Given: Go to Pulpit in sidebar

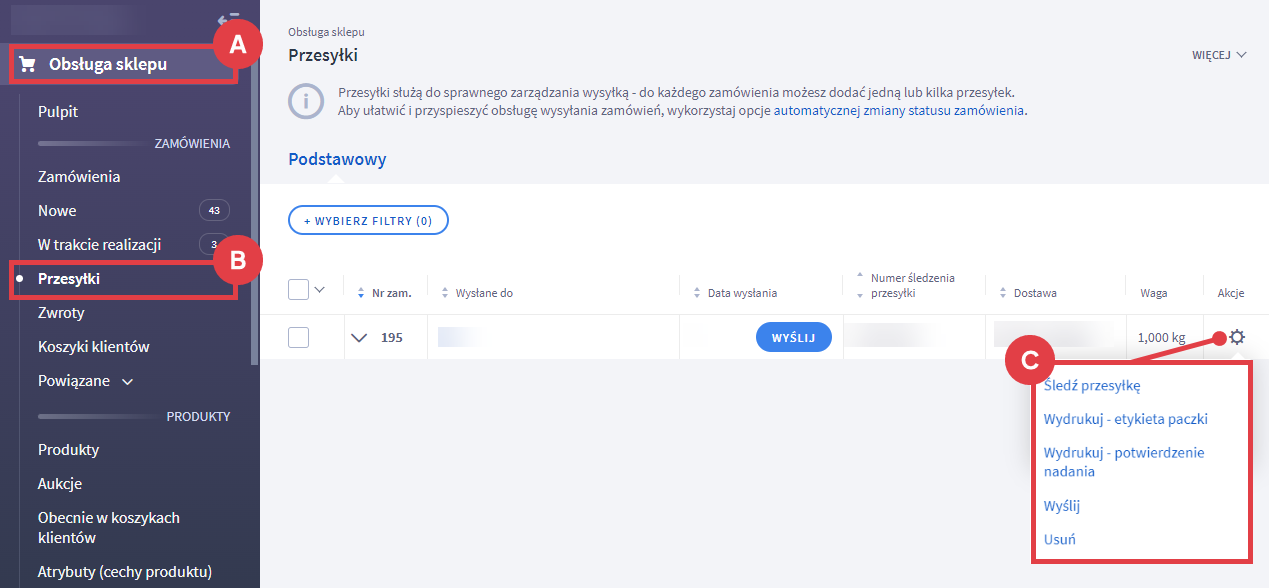Looking at the screenshot, I should tap(58, 111).
